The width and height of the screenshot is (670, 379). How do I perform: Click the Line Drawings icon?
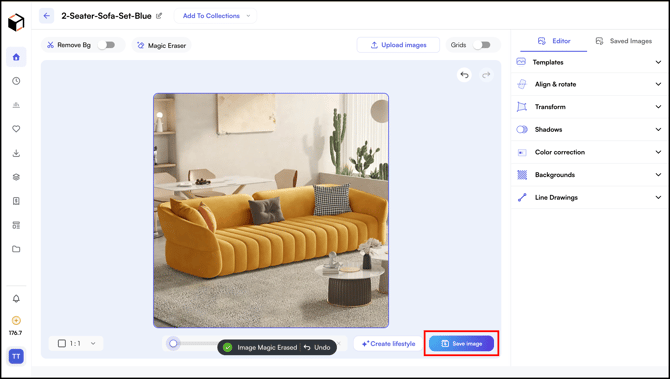[522, 197]
